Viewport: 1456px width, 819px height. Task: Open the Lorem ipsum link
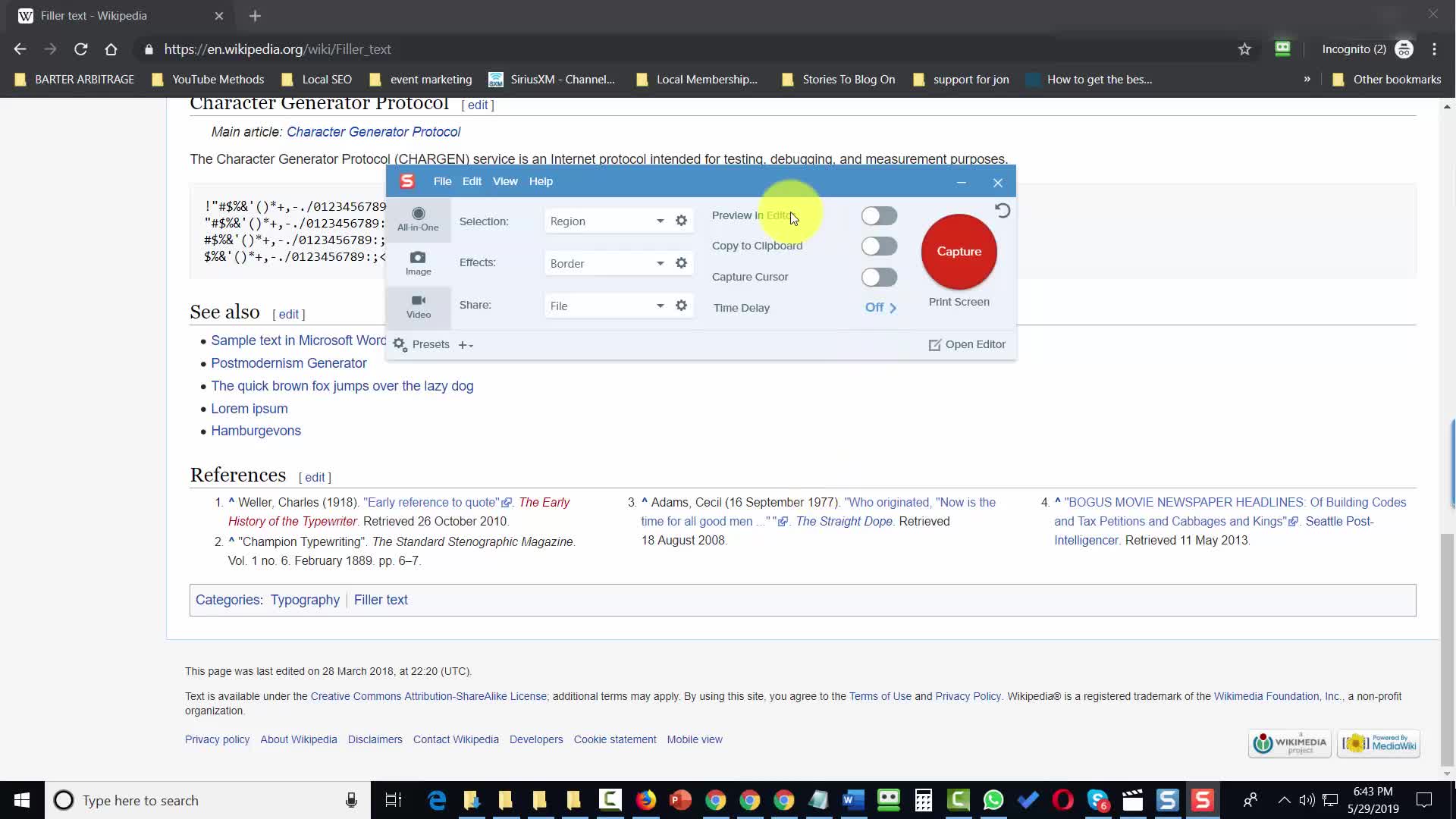249,409
